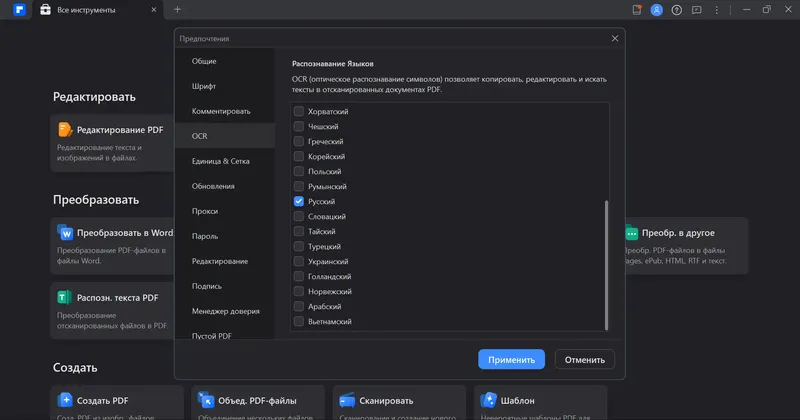Image resolution: width=800 pixels, height=420 pixels.
Task: Open the feedback message icon
Action: [x=696, y=10]
